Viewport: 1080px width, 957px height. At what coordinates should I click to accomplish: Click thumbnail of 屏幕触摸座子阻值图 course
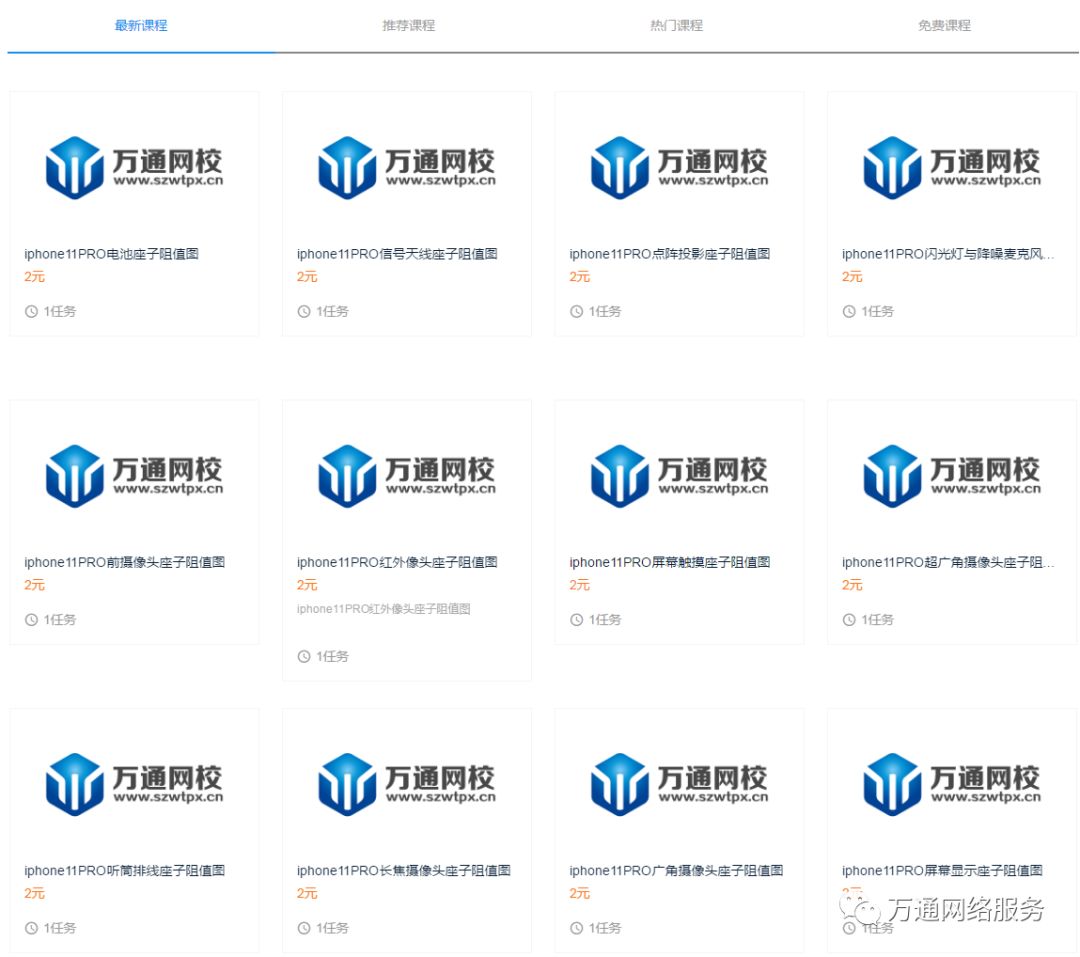(680, 476)
